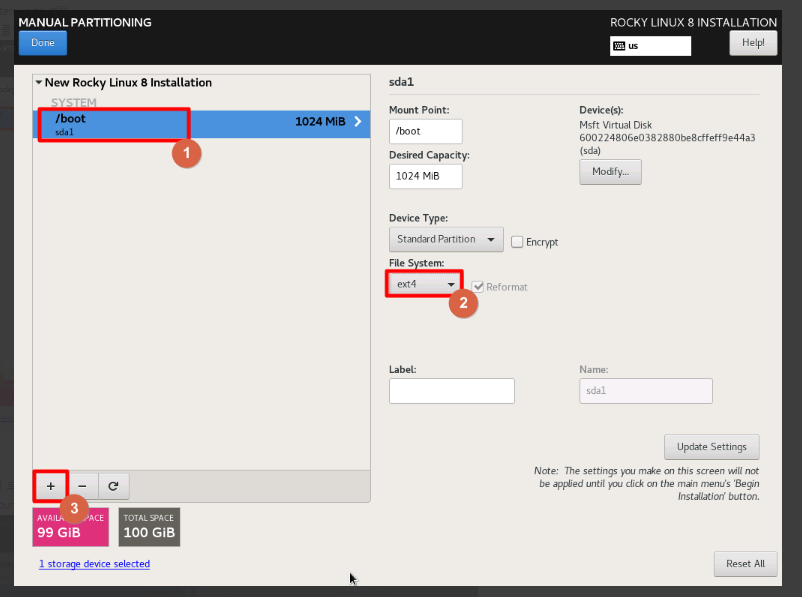This screenshot has width=802, height=597.
Task: Click Modify... devices button
Action: coord(610,172)
